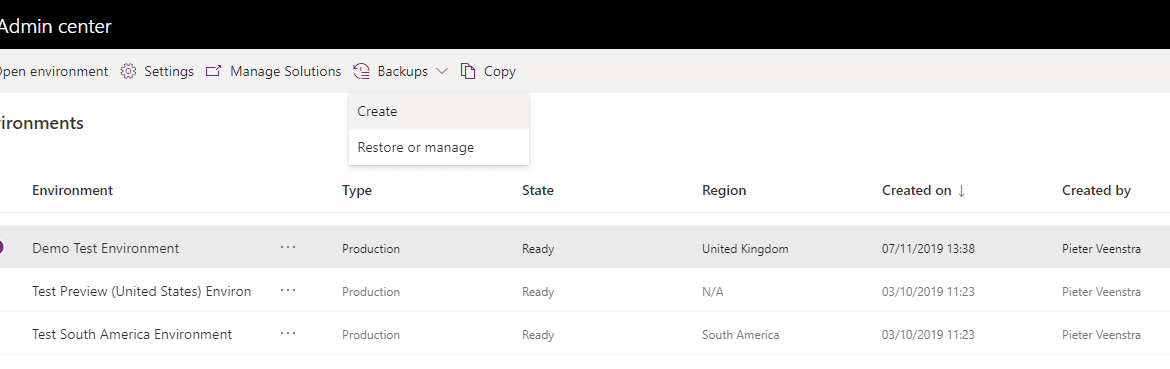1170x369 pixels.
Task: Click the N/A region cell
Action: (713, 292)
